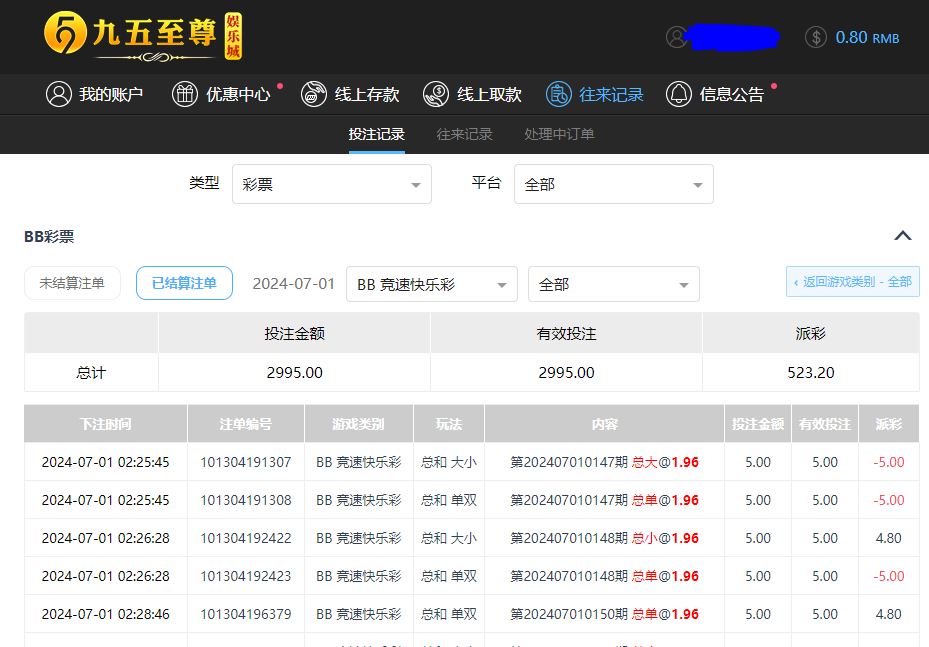
Task: Click the 往来记录 main navigation item
Action: click(x=595, y=94)
